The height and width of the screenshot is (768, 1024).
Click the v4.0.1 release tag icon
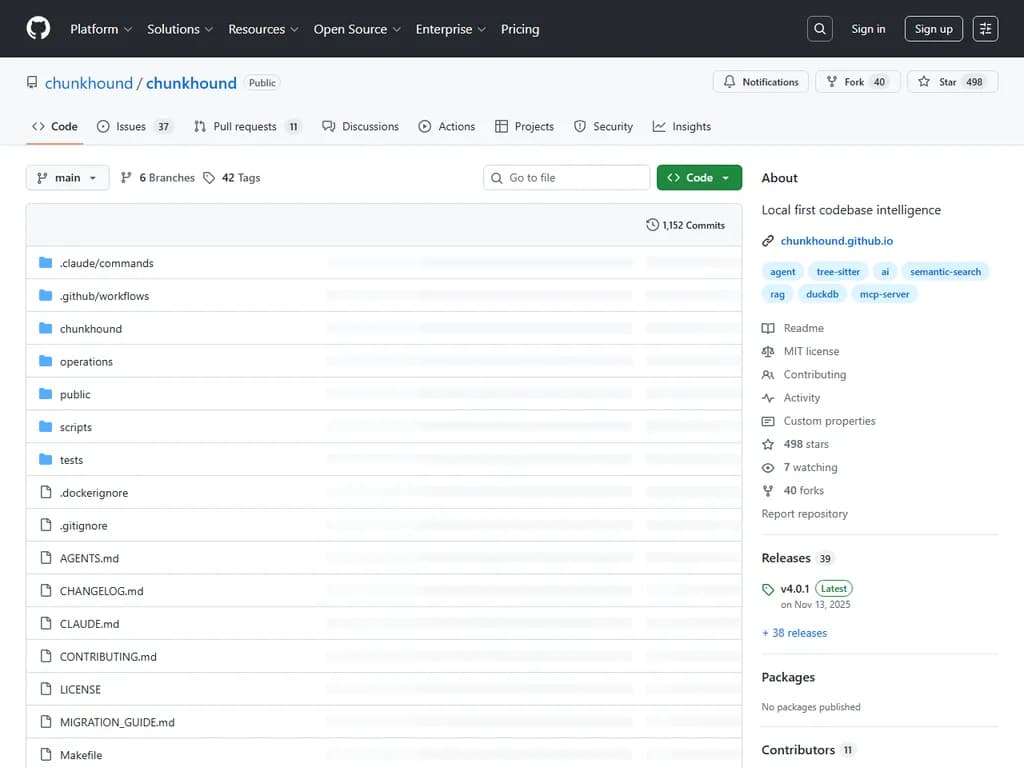(x=768, y=590)
